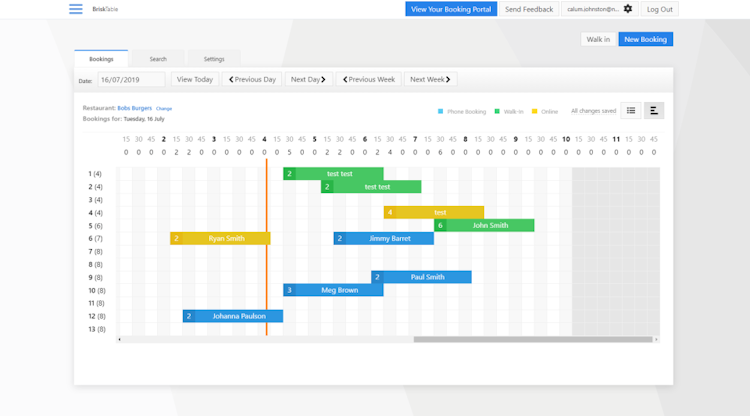750x416 pixels.
Task: Select Ryan Smith booking
Action: click(x=220, y=238)
